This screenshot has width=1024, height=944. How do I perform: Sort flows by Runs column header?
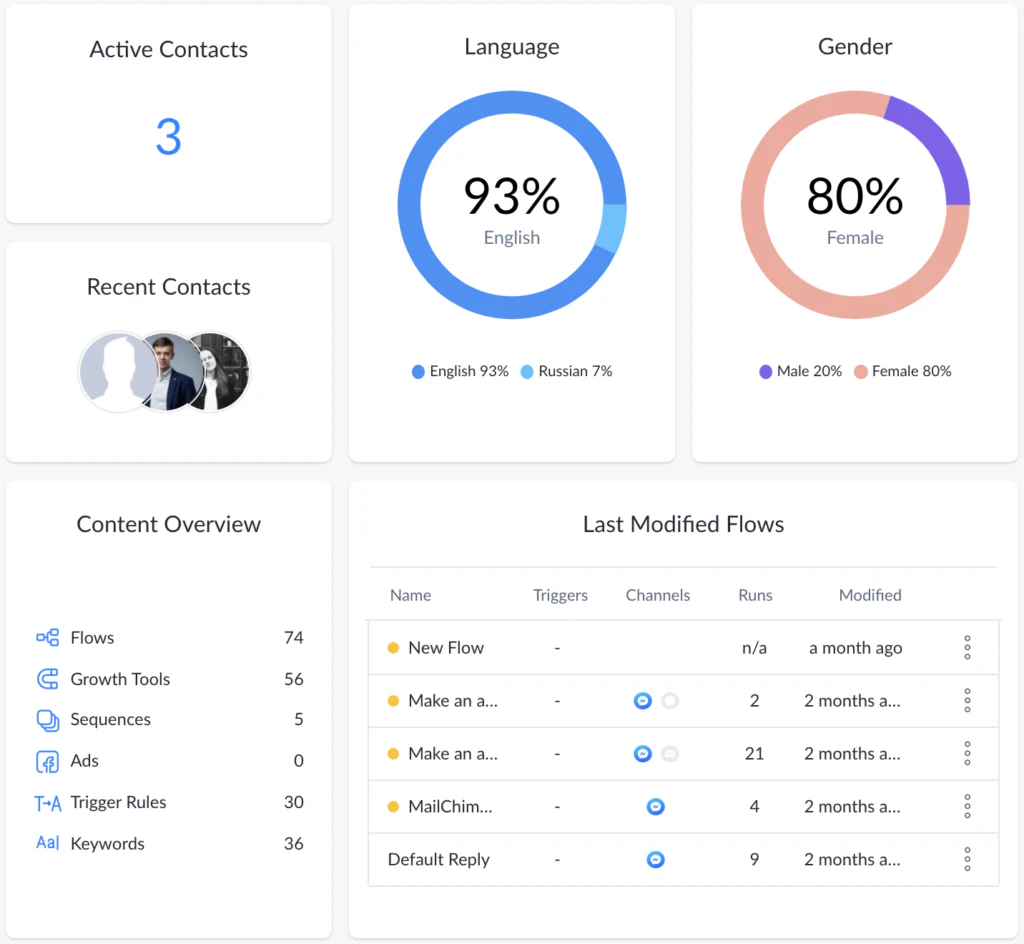tap(755, 595)
